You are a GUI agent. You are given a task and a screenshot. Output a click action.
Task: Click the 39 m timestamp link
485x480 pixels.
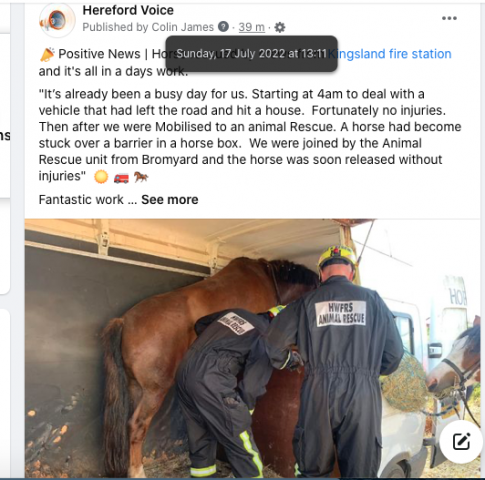252,27
